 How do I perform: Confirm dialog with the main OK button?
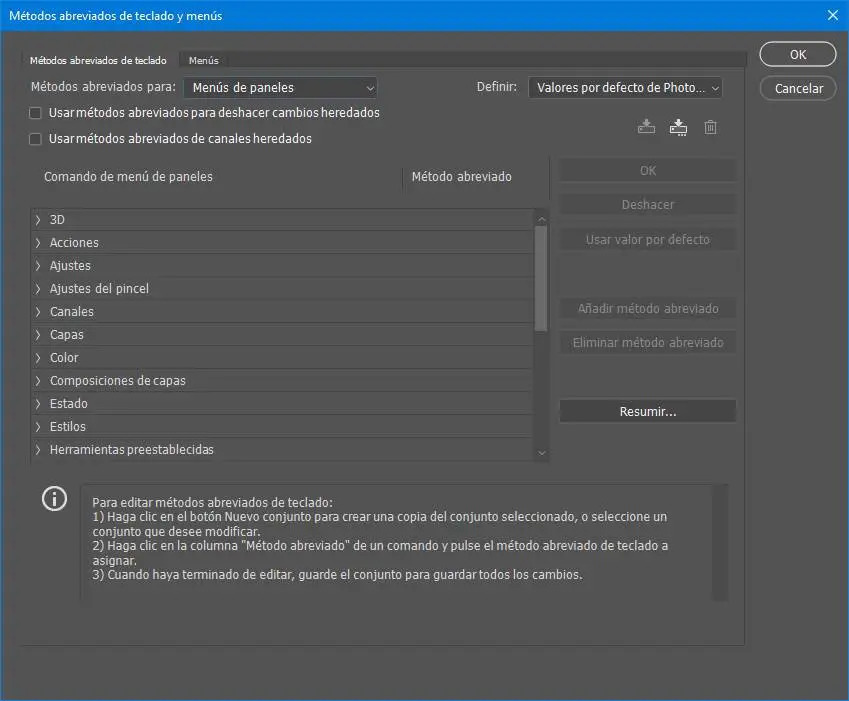(x=798, y=54)
